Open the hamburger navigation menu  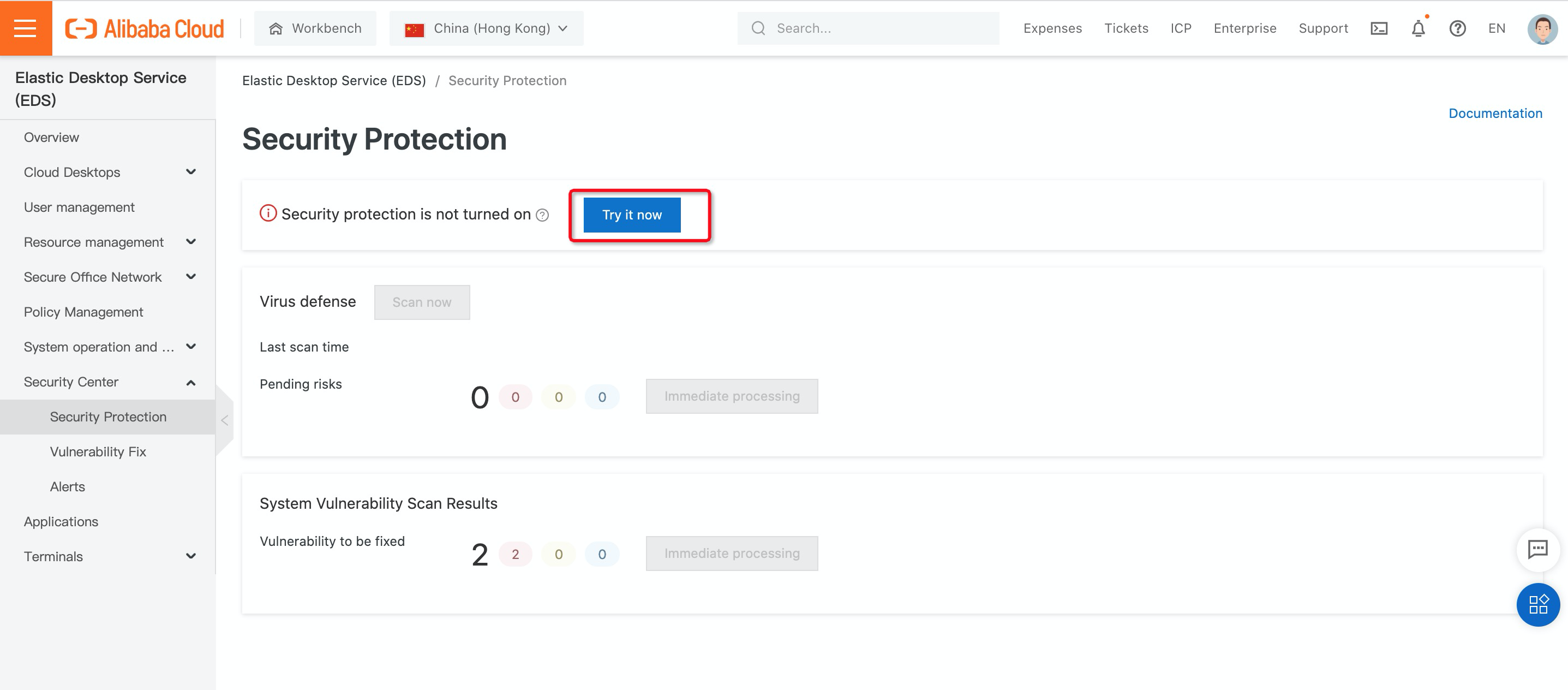point(26,28)
